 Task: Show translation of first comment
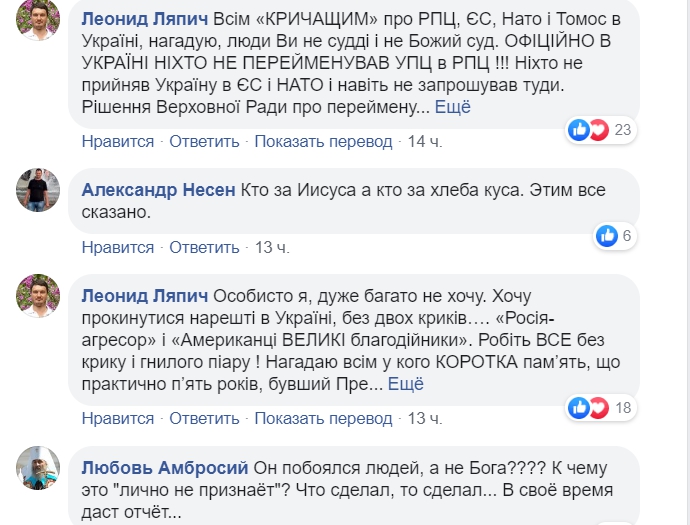324,141
